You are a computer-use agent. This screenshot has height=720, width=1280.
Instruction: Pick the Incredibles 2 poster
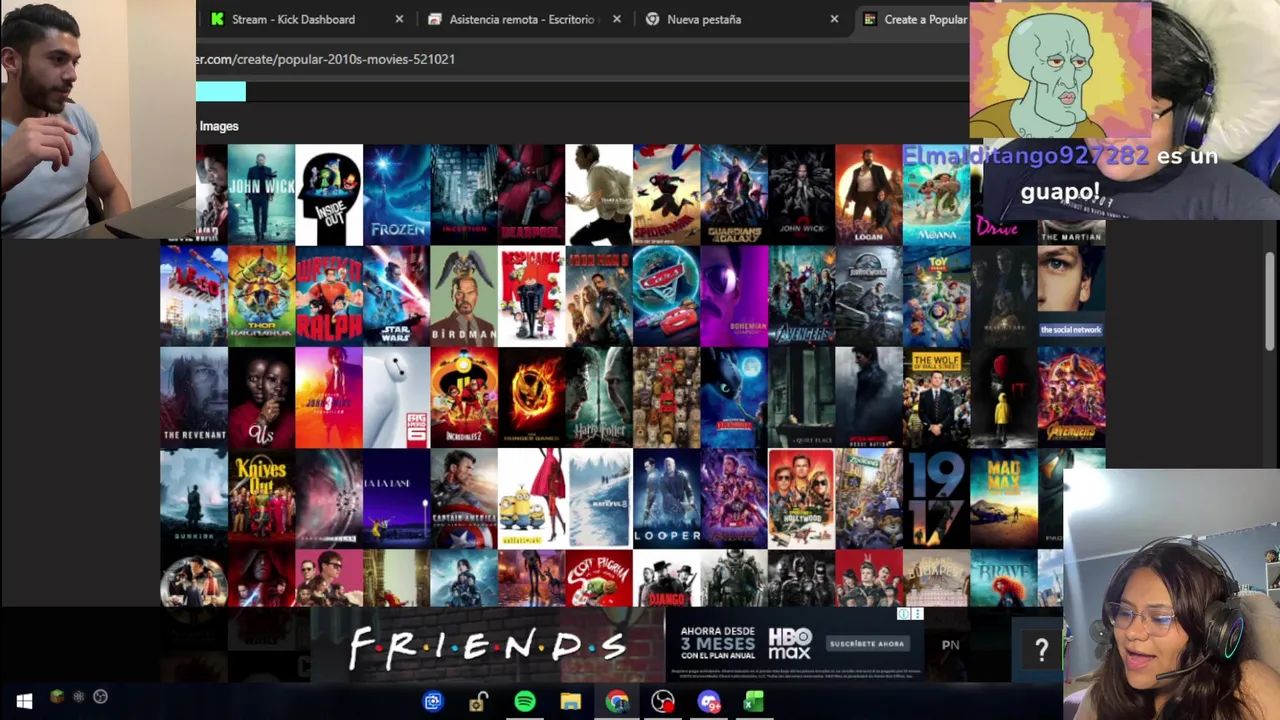point(464,397)
